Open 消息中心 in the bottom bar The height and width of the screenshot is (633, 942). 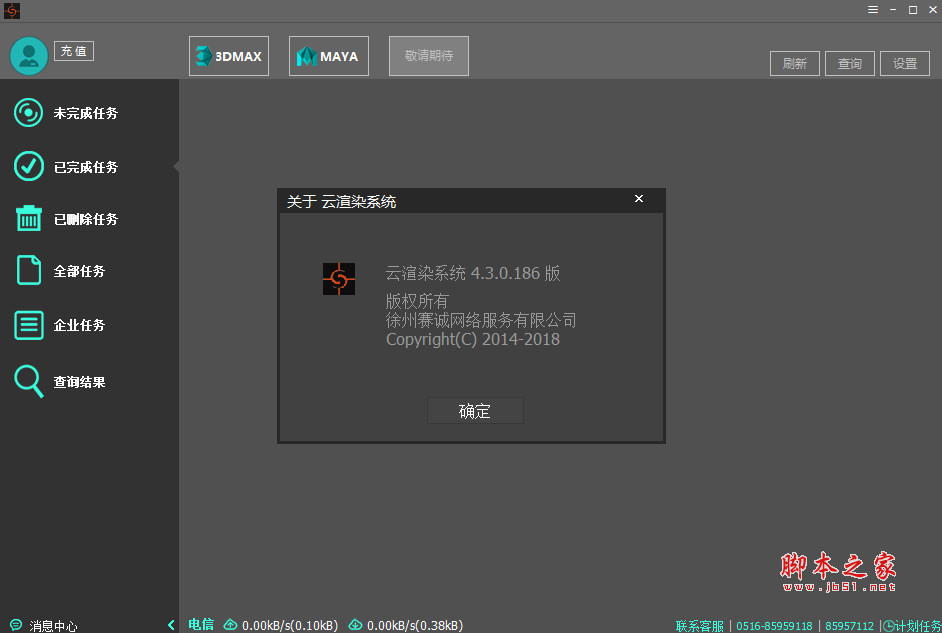click(x=43, y=625)
